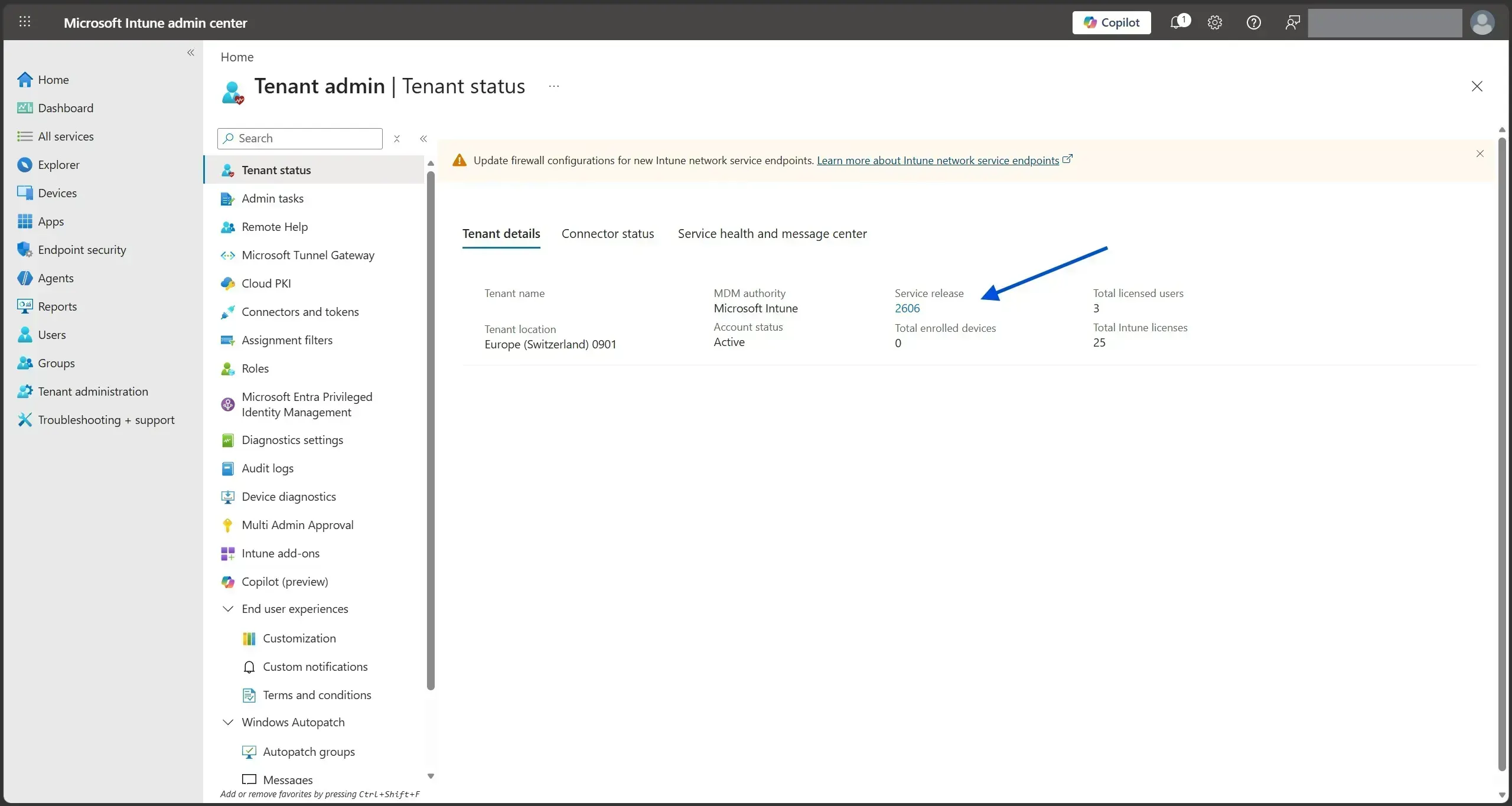The image size is (1512, 806).
Task: Click the Roles icon
Action: click(x=227, y=369)
